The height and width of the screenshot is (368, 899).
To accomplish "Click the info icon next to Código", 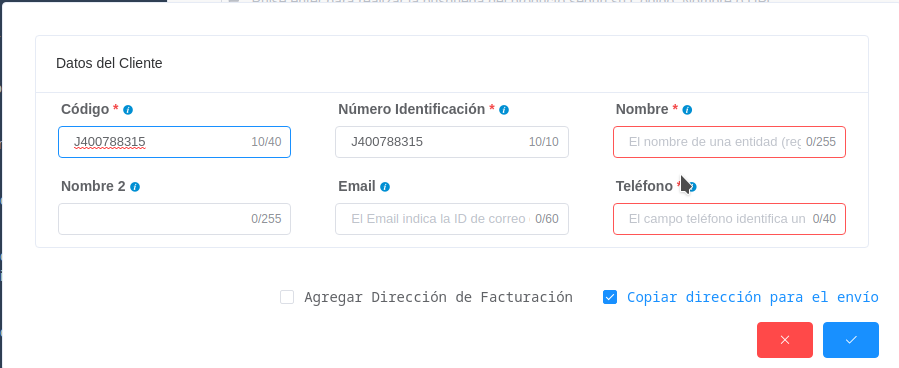I will pyautogui.click(x=128, y=110).
